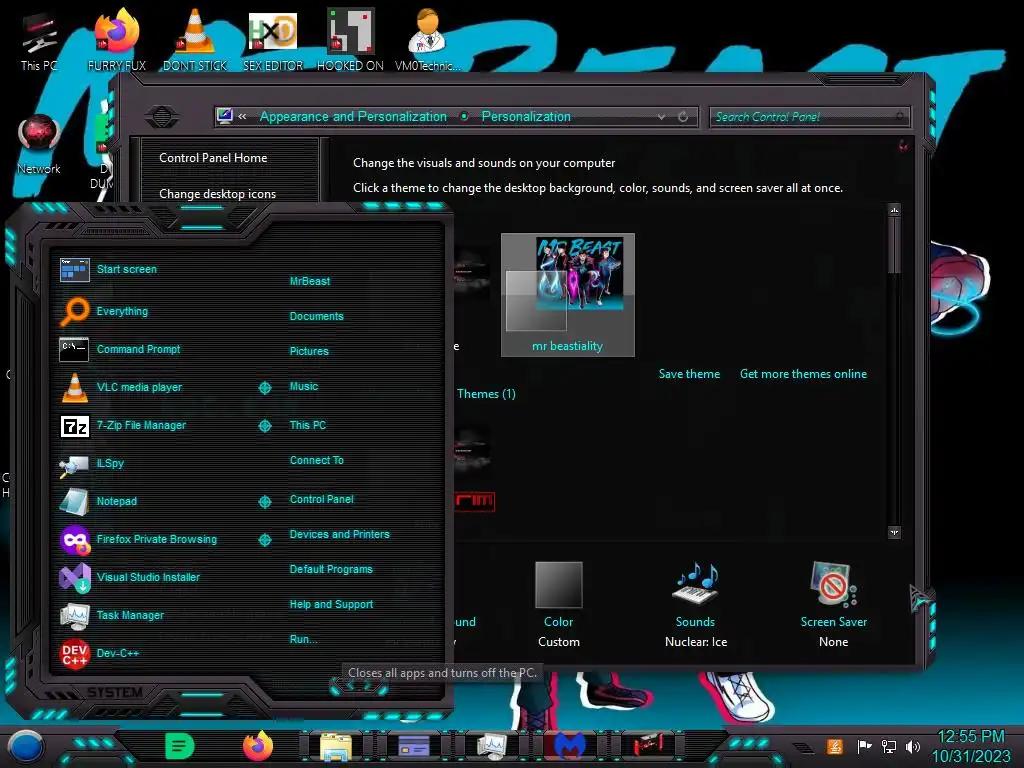Open Documents from start menu

tap(317, 316)
